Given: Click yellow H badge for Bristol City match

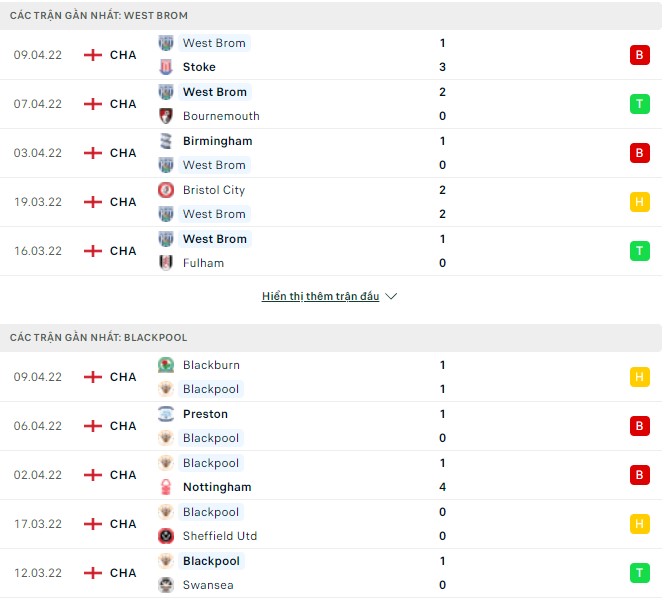Looking at the screenshot, I should pyautogui.click(x=639, y=202).
